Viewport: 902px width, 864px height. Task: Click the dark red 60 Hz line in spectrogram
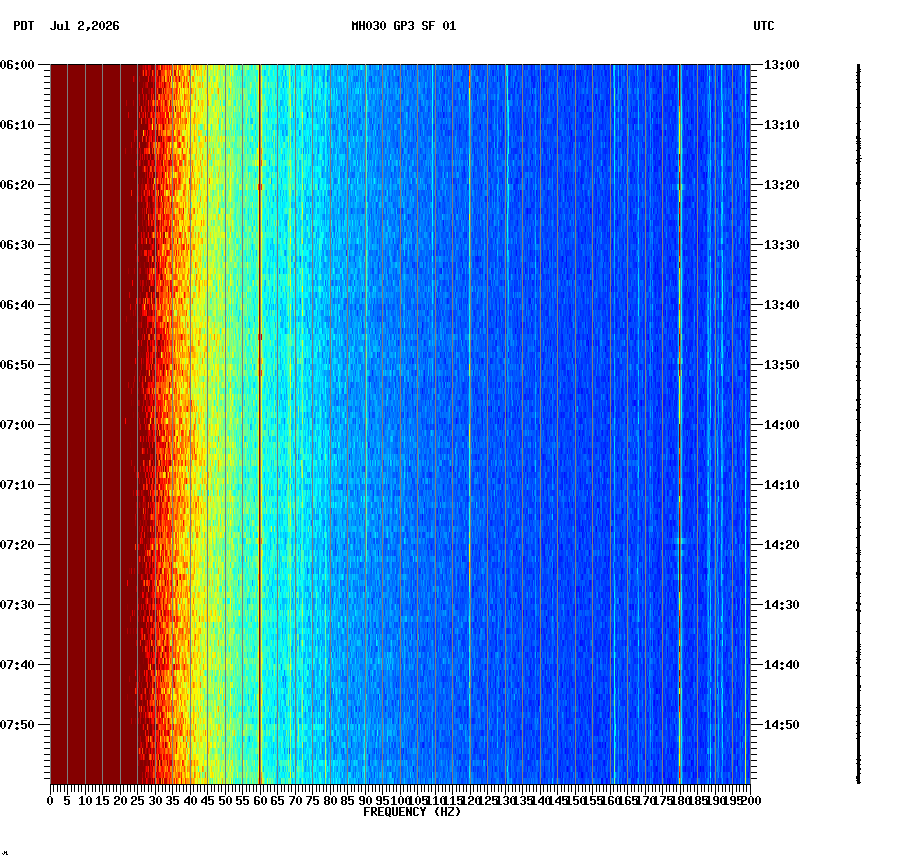coord(260,424)
